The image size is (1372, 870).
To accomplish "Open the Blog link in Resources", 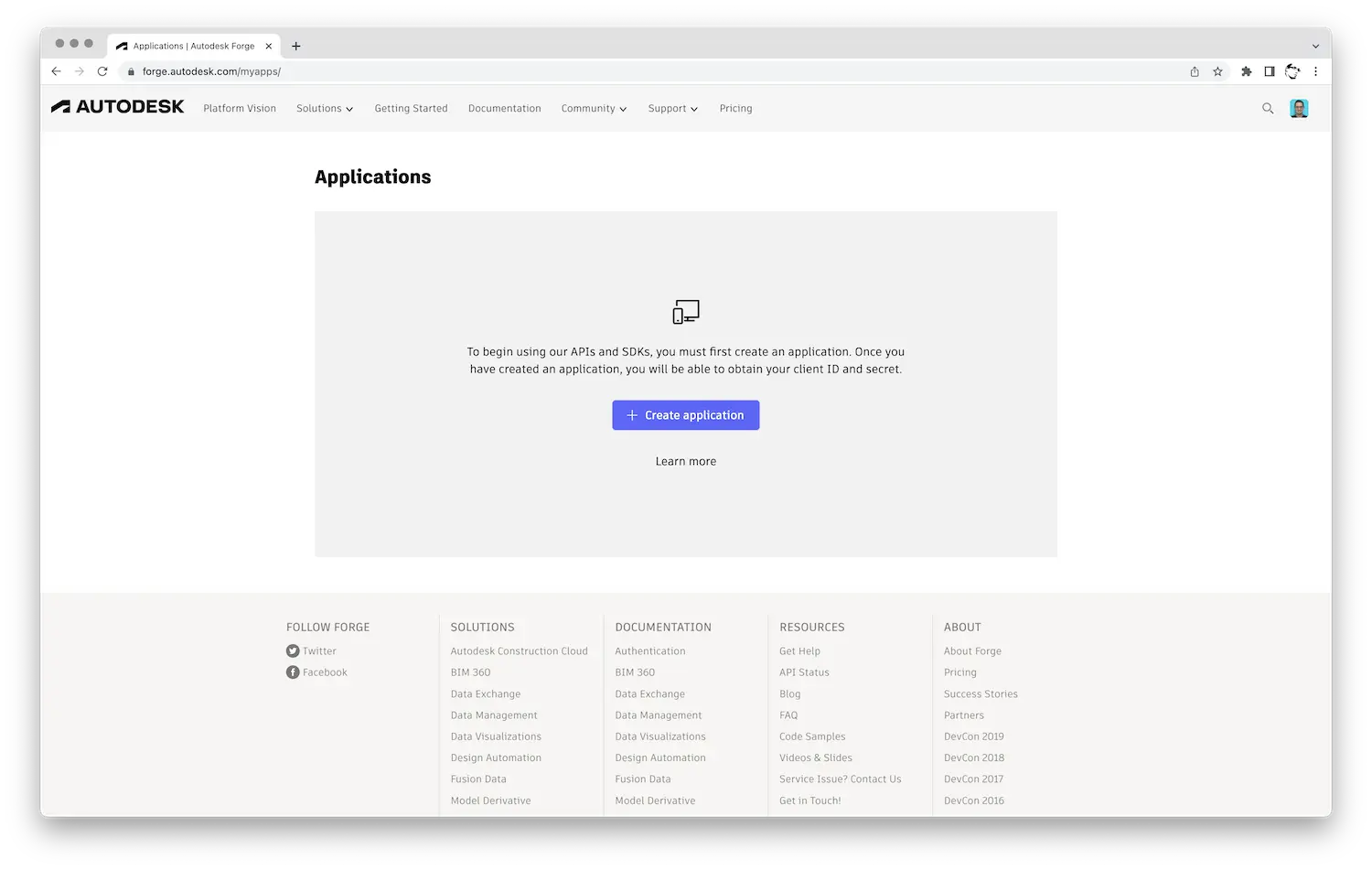I will (789, 694).
